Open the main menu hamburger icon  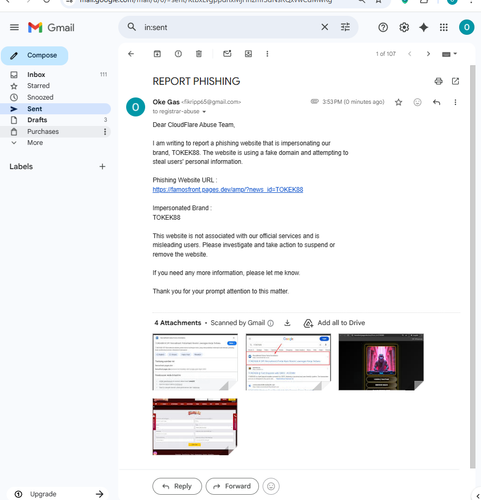click(14, 27)
